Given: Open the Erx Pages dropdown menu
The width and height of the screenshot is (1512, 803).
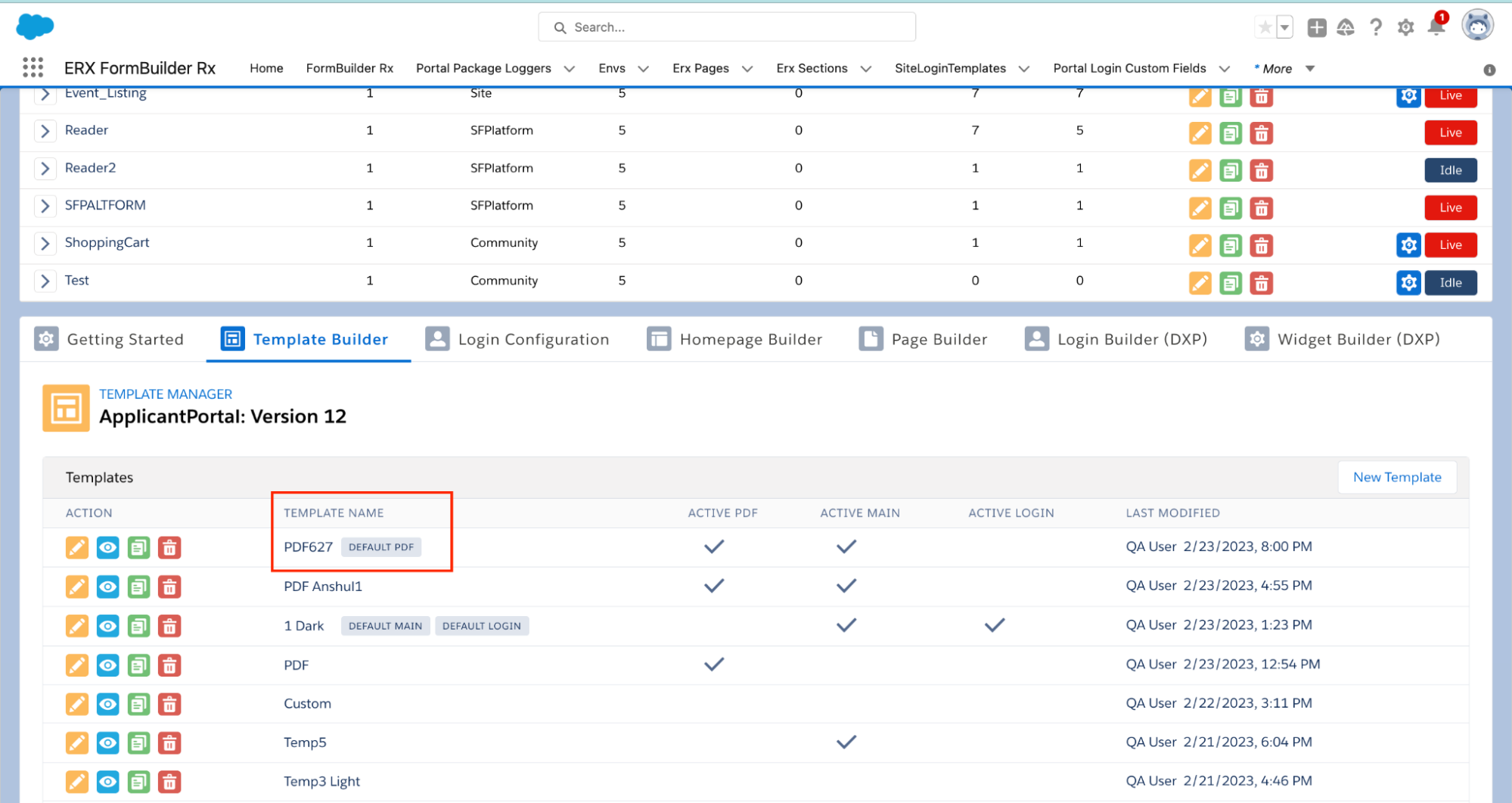Looking at the screenshot, I should [747, 69].
